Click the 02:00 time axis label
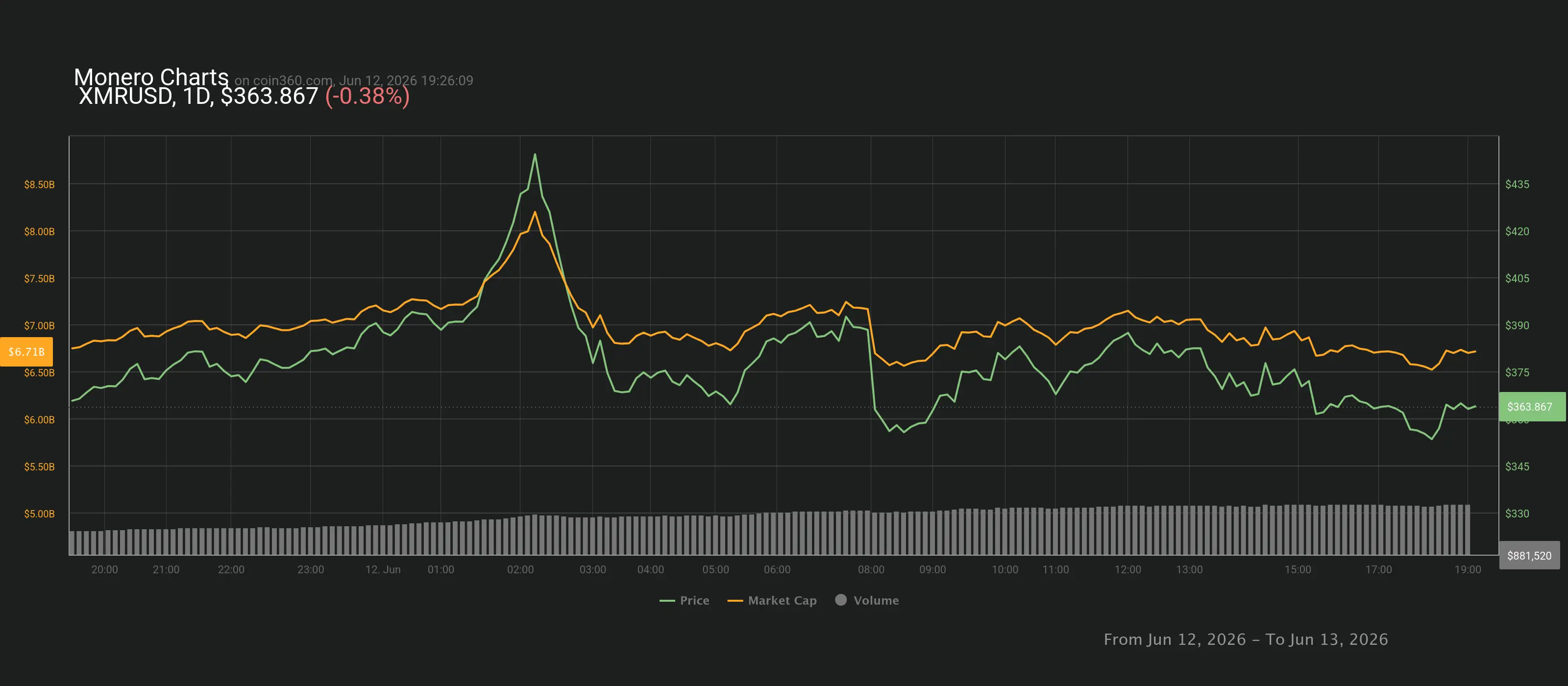This screenshot has height=686, width=1568. [x=520, y=569]
